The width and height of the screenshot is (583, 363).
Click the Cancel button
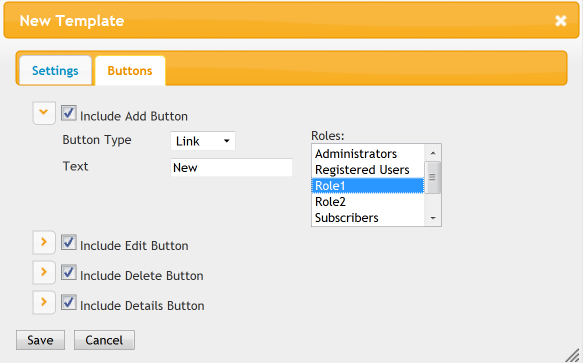point(104,340)
